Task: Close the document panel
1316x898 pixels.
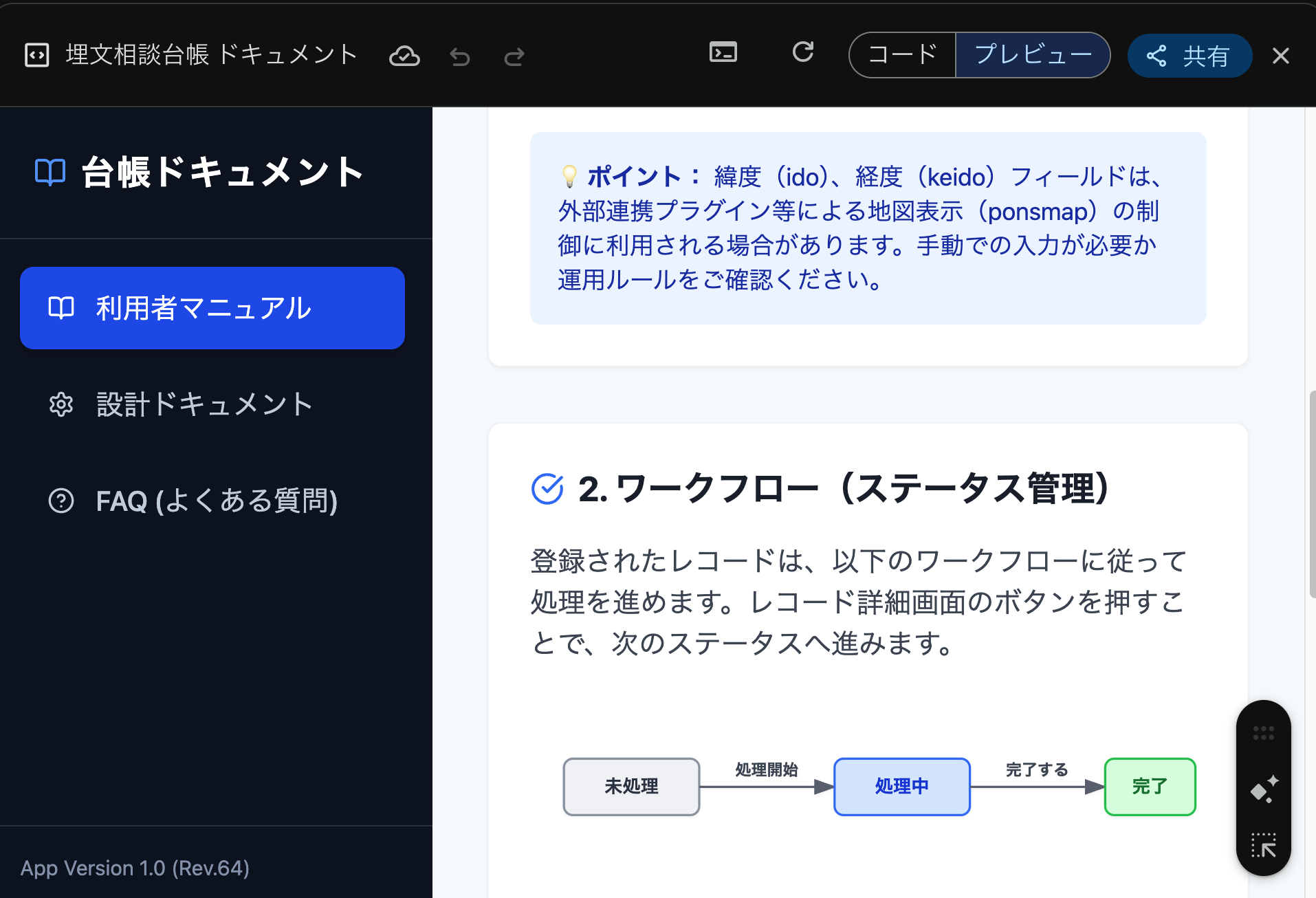Action: pyautogui.click(x=1281, y=56)
